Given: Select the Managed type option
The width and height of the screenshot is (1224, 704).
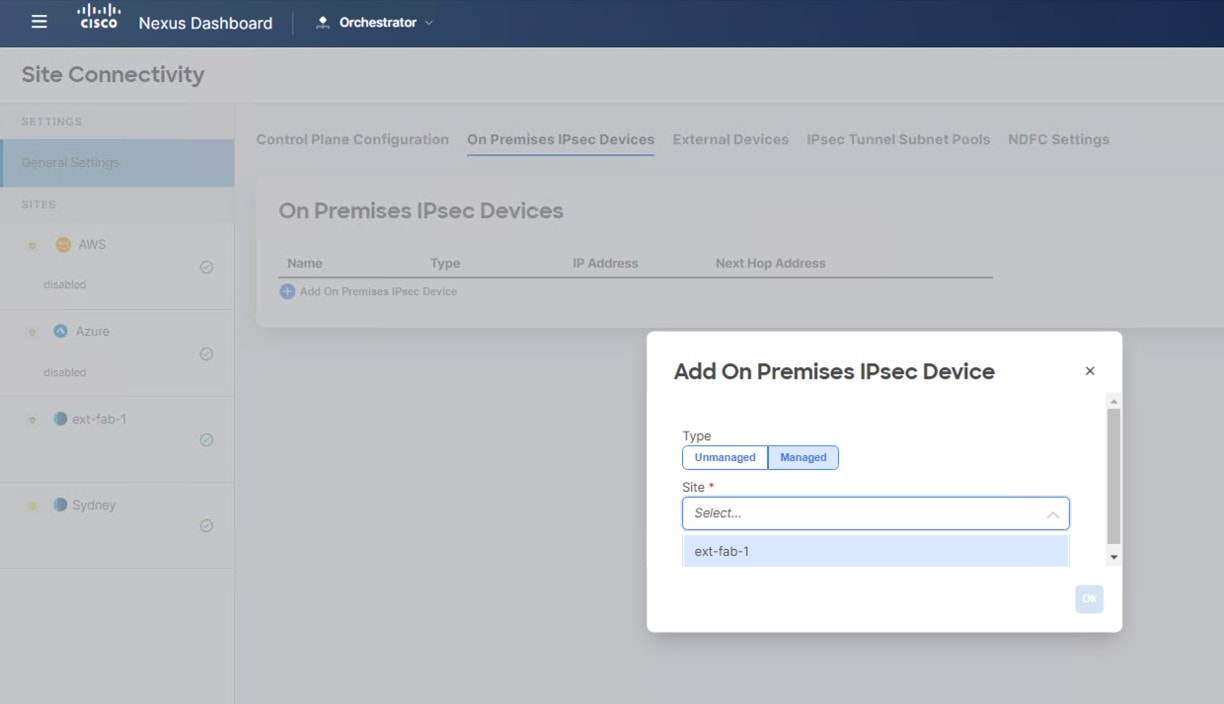Looking at the screenshot, I should pyautogui.click(x=803, y=457).
